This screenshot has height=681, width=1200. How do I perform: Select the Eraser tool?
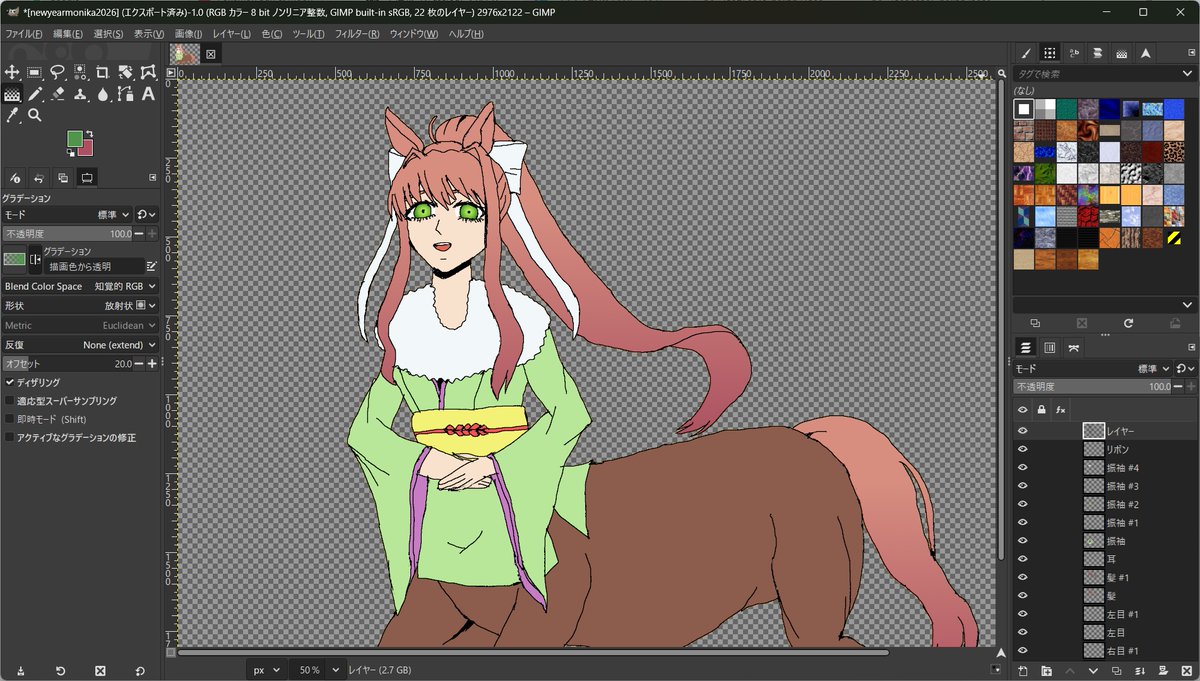[57, 94]
